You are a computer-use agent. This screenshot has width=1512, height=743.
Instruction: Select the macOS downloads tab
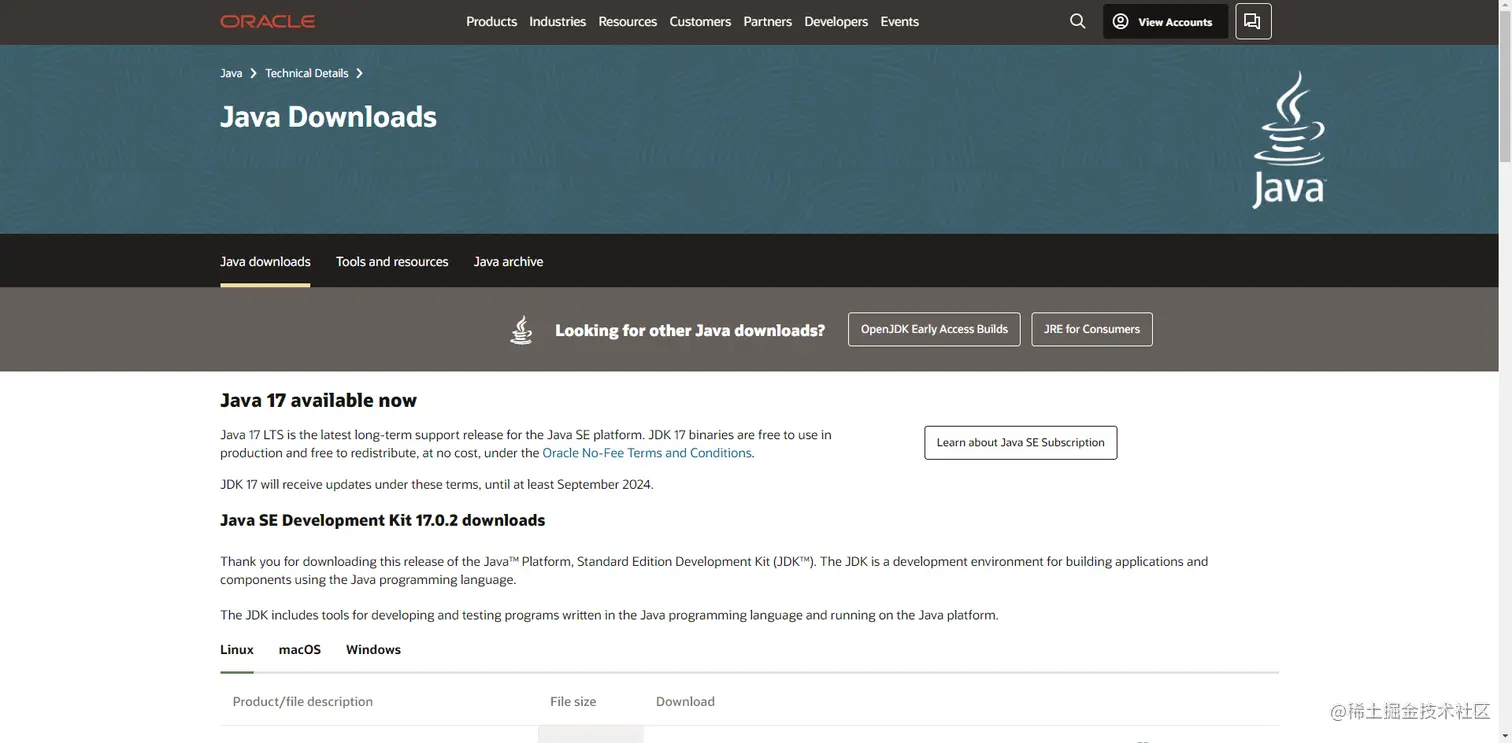[x=300, y=650]
